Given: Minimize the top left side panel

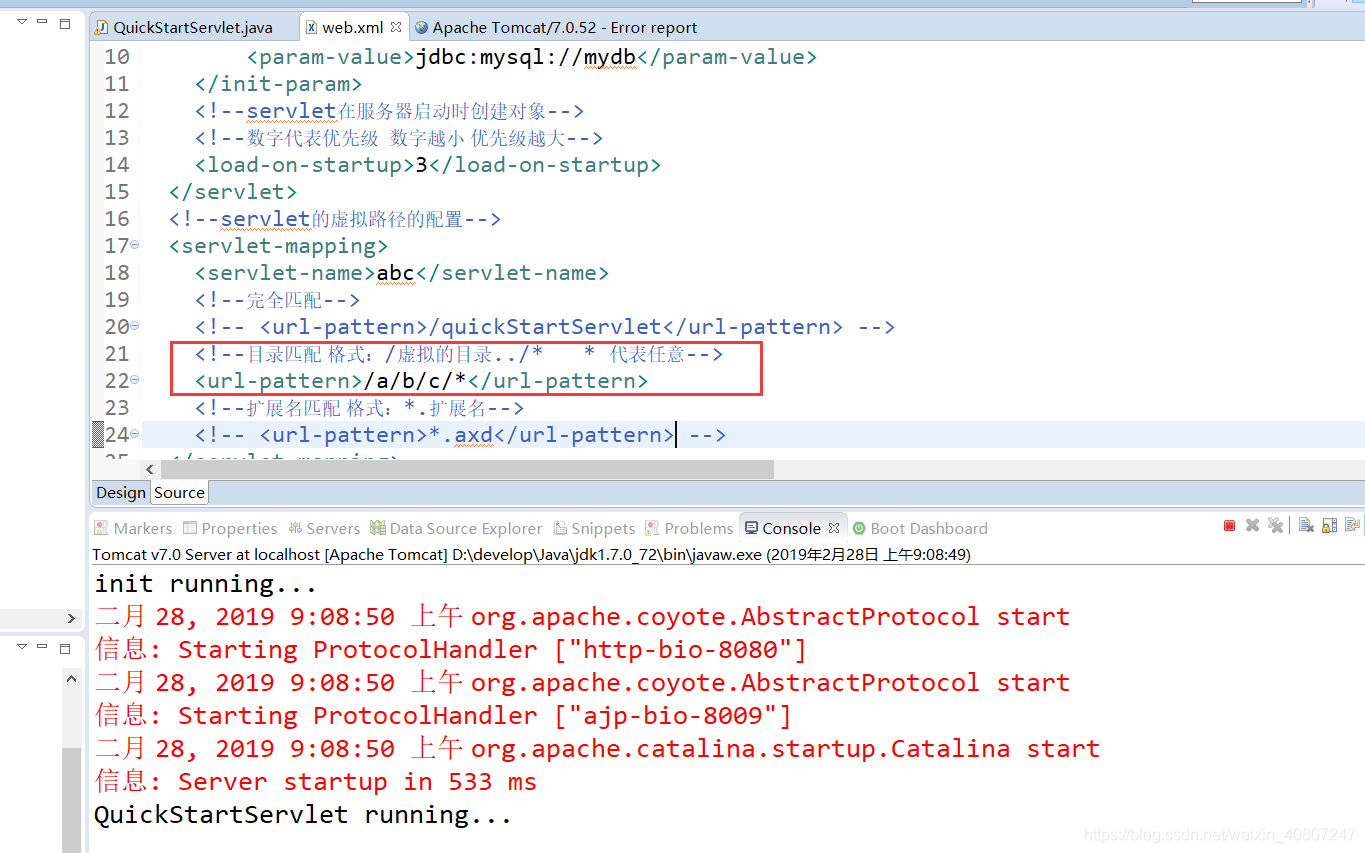Looking at the screenshot, I should click(43, 21).
